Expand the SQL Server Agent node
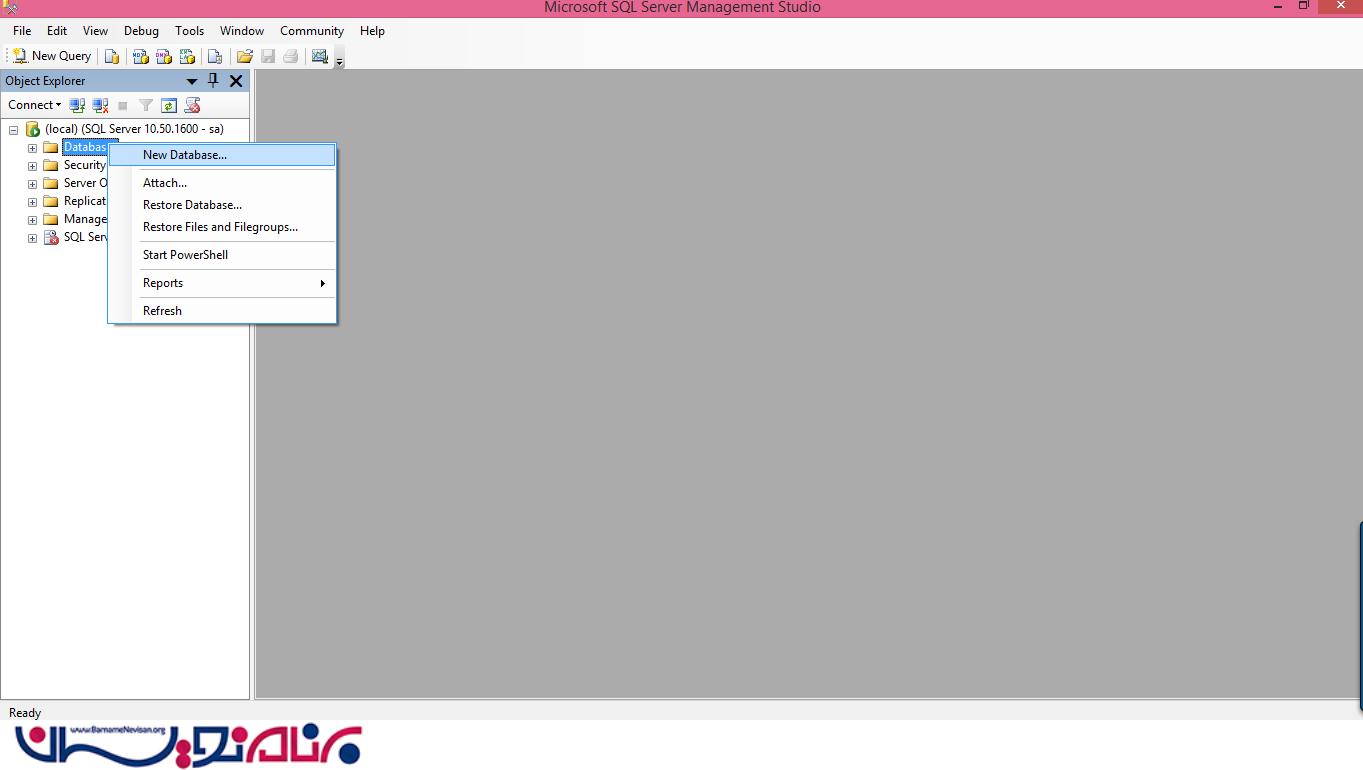This screenshot has width=1363, height=770. 32,238
